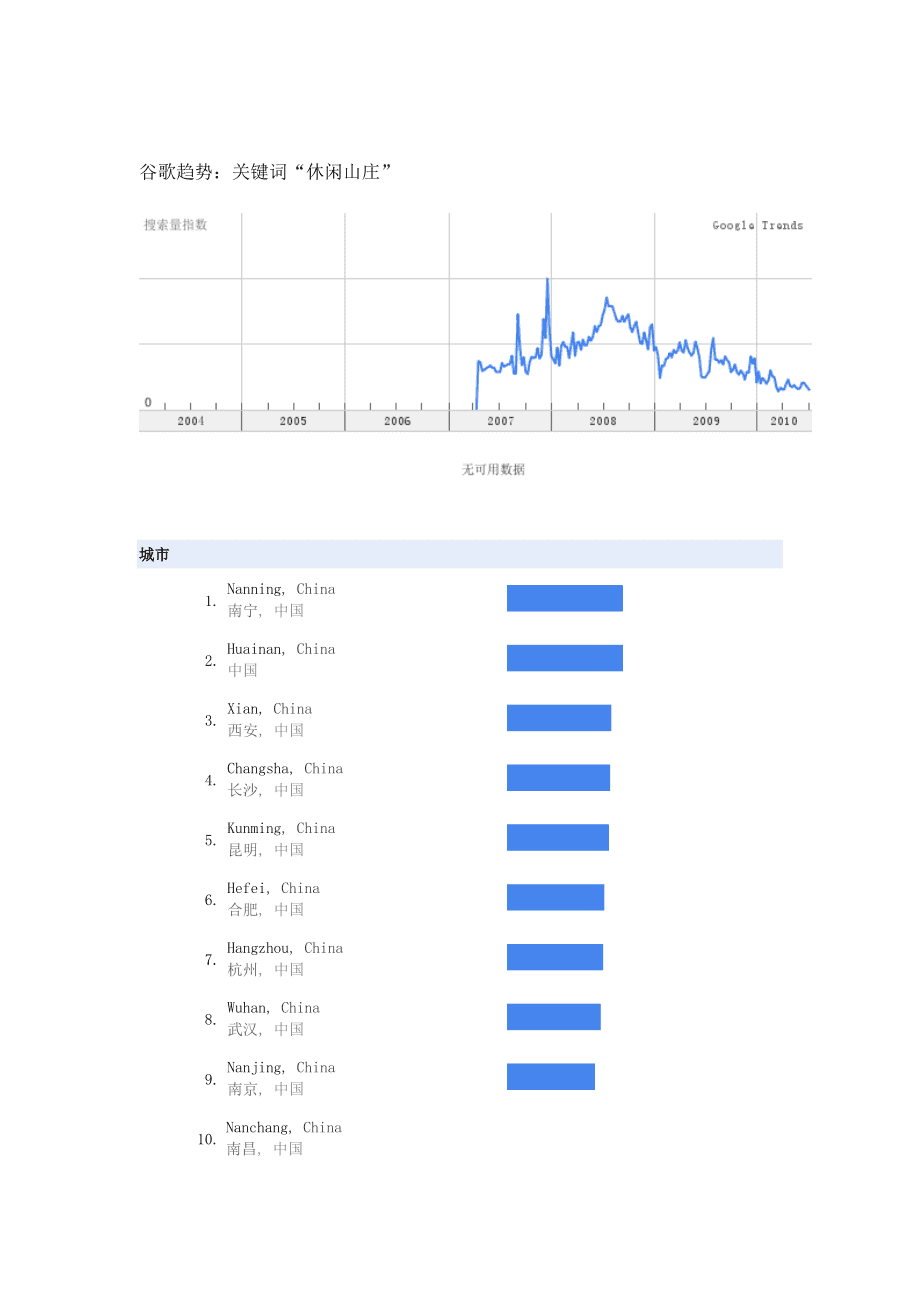This screenshot has width=920, height=1302.
Task: Click the highest peak of the trend line
Action: pyautogui.click(x=547, y=280)
